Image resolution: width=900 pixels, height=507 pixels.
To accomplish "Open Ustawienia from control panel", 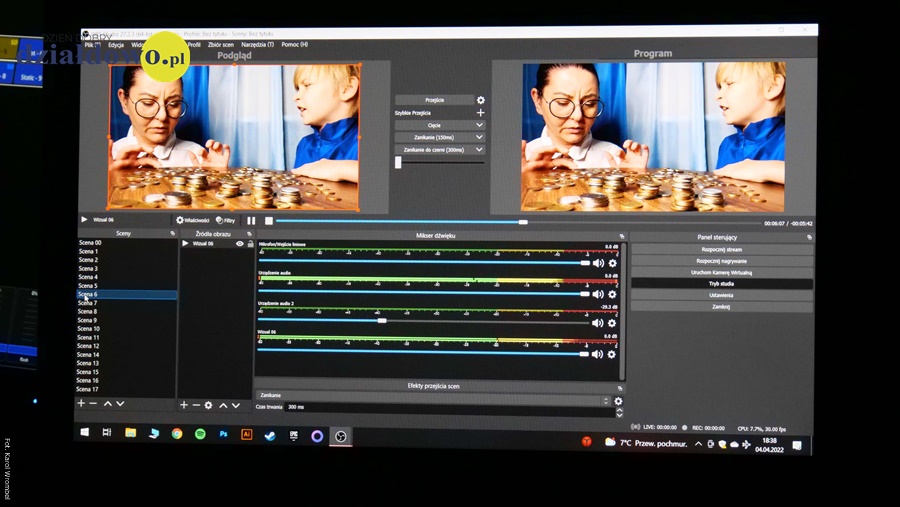I will pyautogui.click(x=721, y=295).
